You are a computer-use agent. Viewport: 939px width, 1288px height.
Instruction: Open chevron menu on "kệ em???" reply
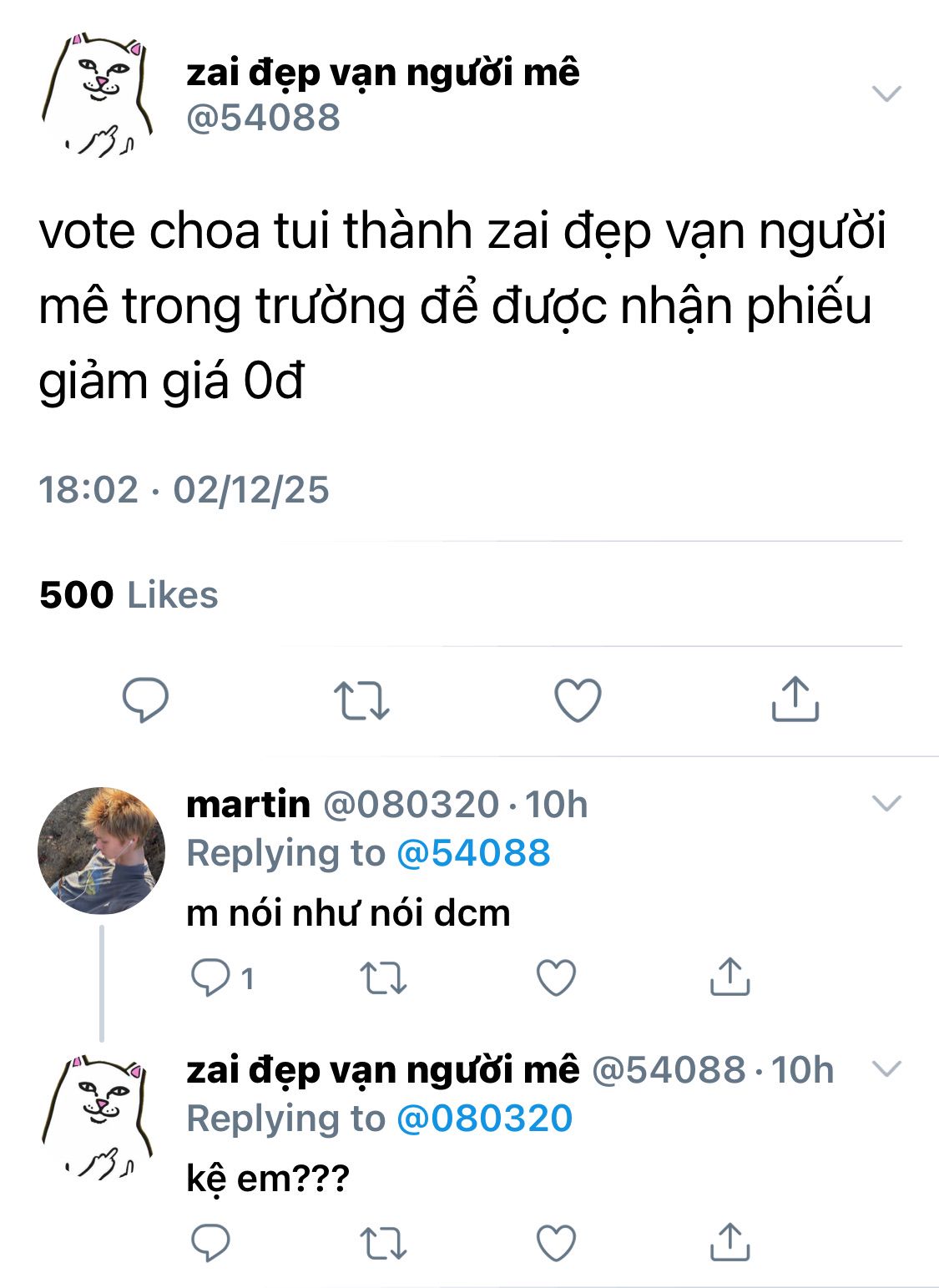tap(886, 1068)
